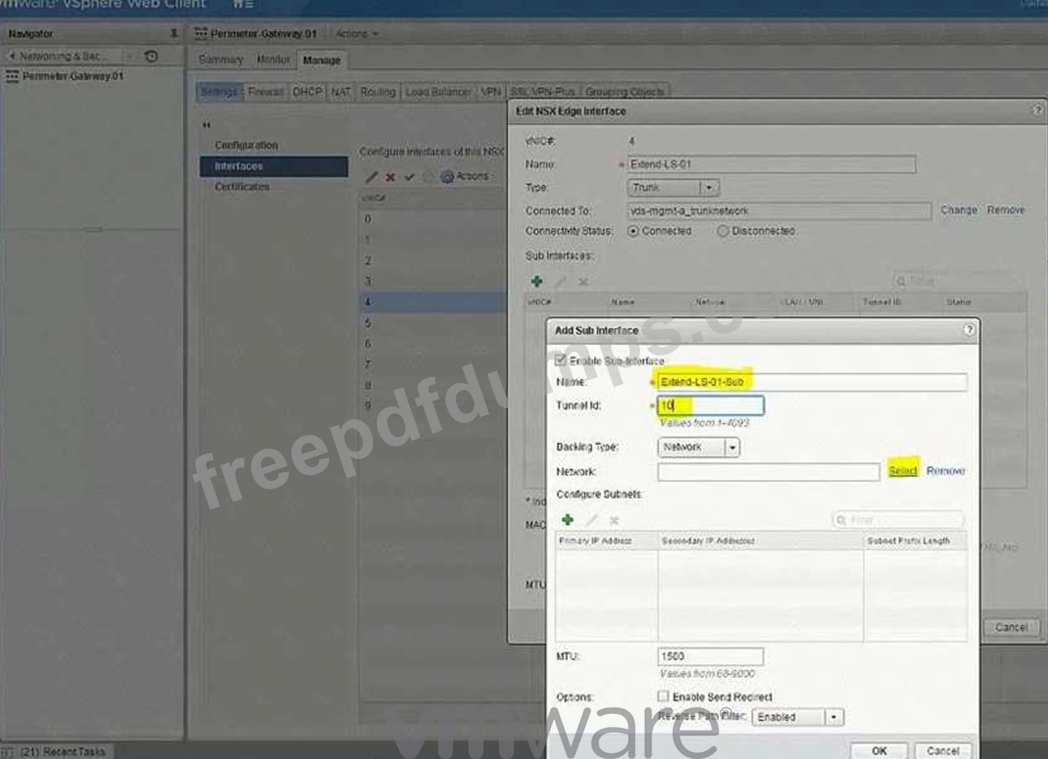Select Certificates in the settings menu
1048x759 pixels.
pos(242,187)
